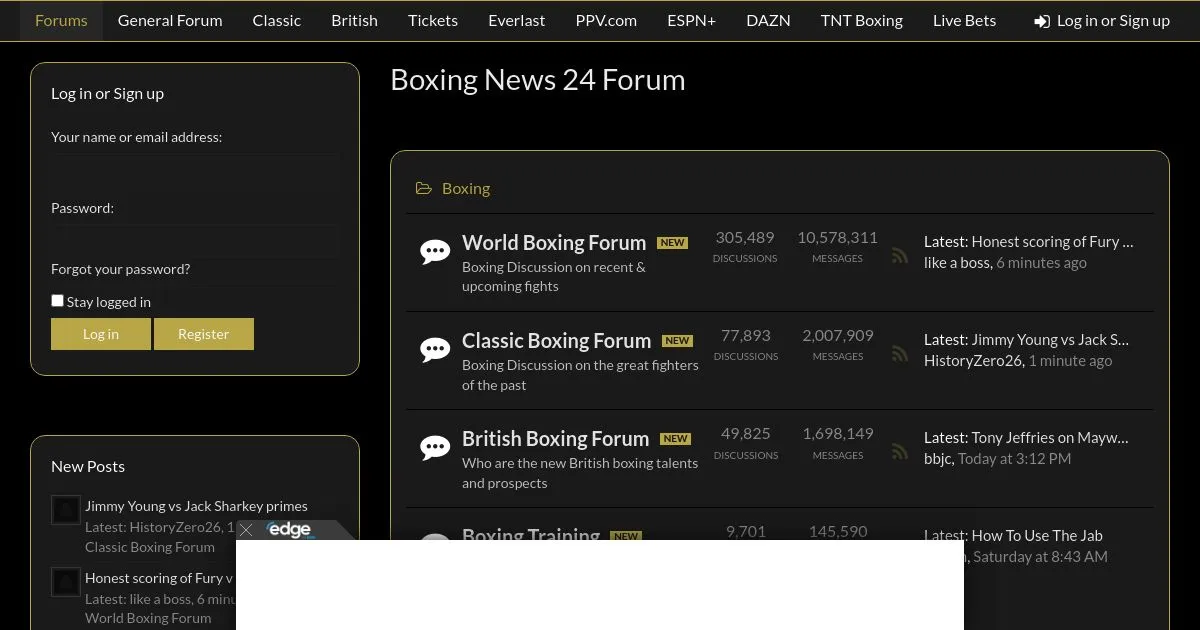Click speech bubble icon for British Boxing Forum

coord(435,447)
